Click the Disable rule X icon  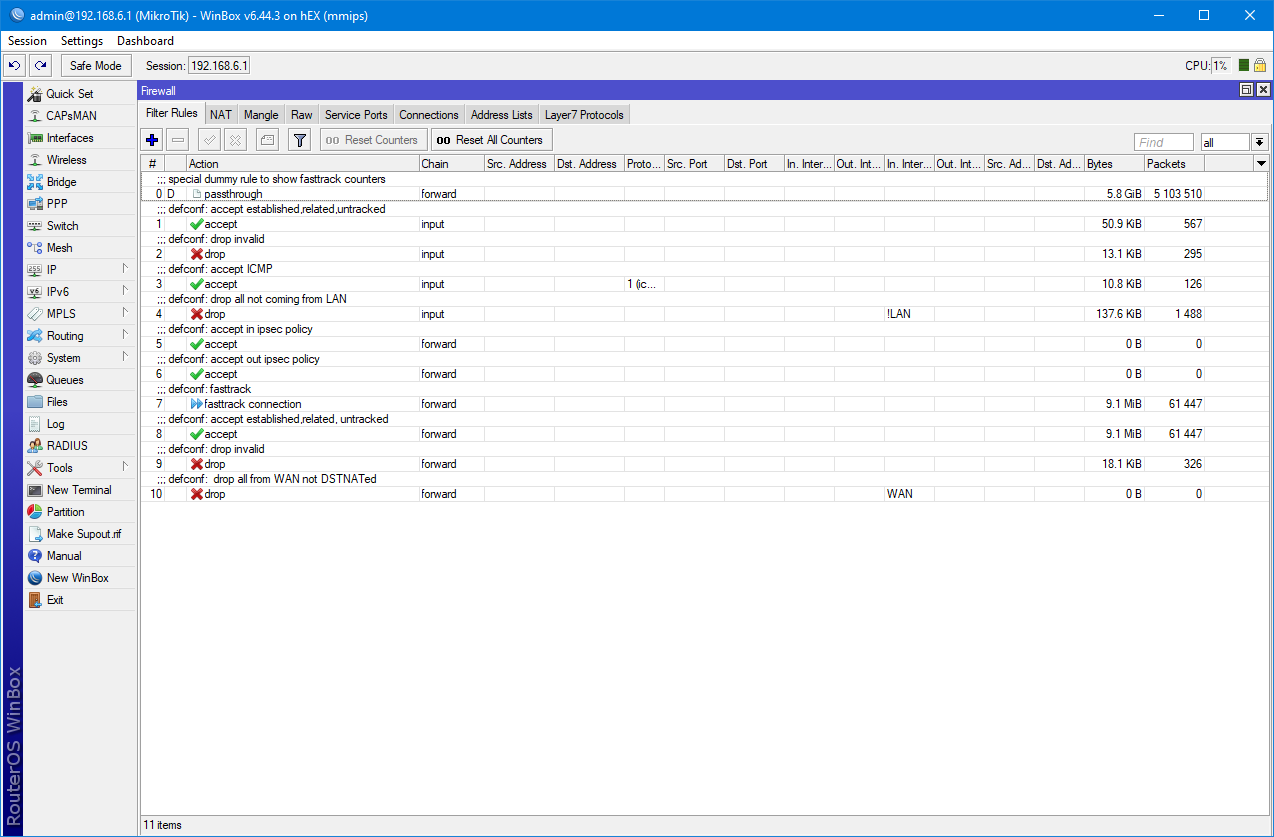tap(235, 140)
